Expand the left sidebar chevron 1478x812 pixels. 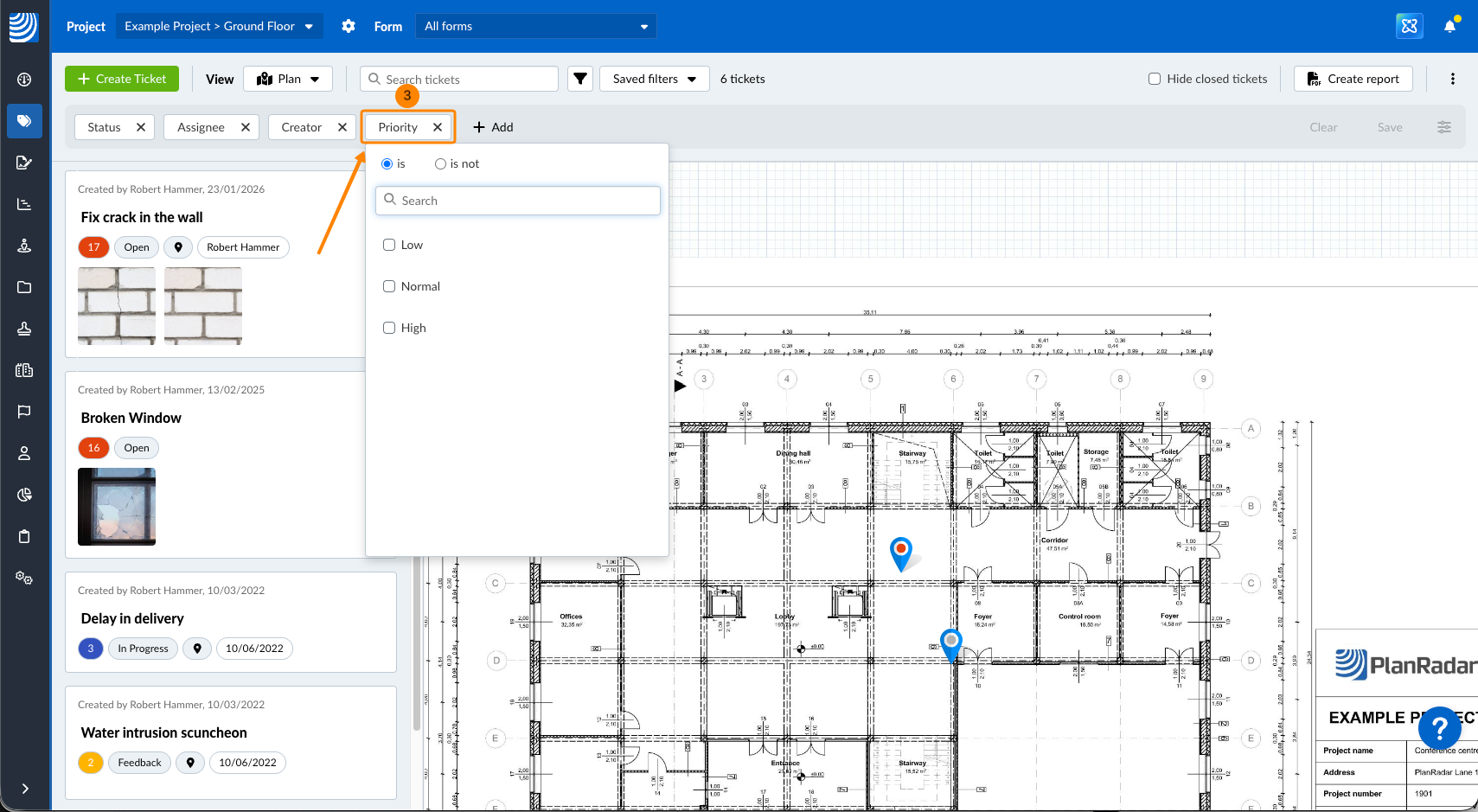pos(25,788)
